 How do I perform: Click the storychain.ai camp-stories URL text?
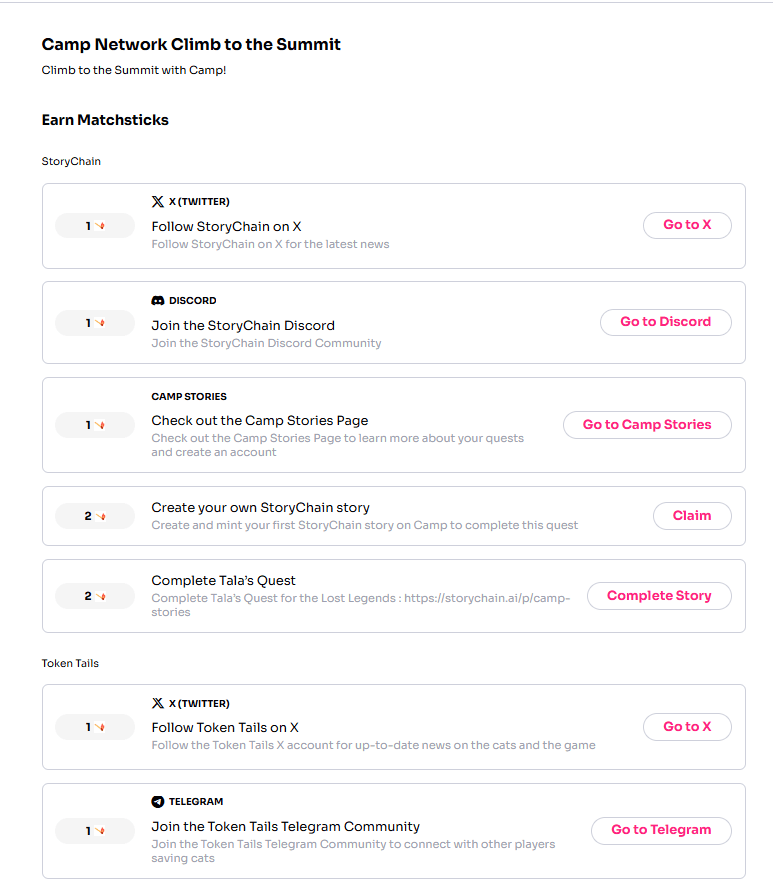[360, 605]
